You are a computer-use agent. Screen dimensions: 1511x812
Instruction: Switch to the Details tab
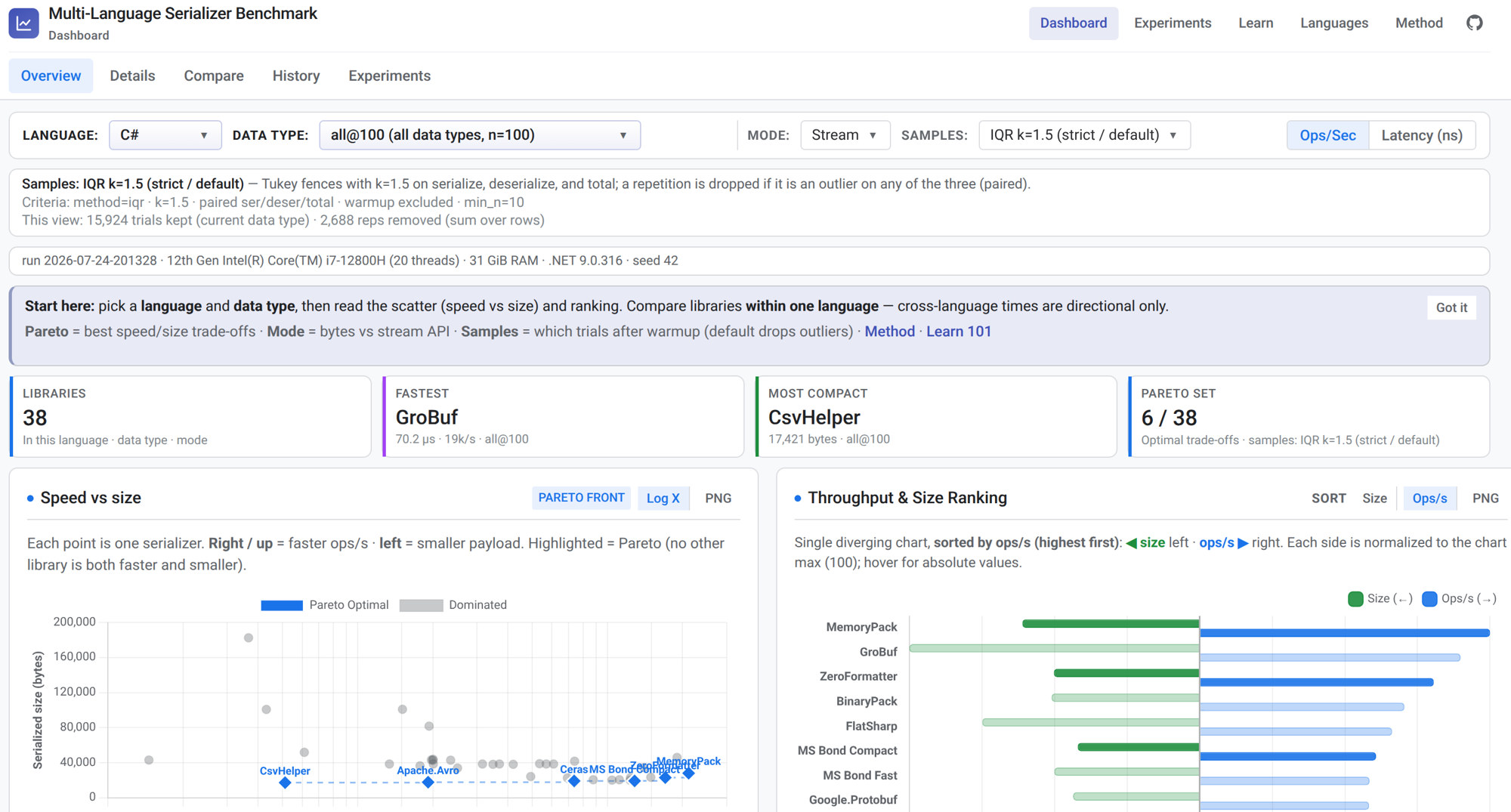coord(132,76)
